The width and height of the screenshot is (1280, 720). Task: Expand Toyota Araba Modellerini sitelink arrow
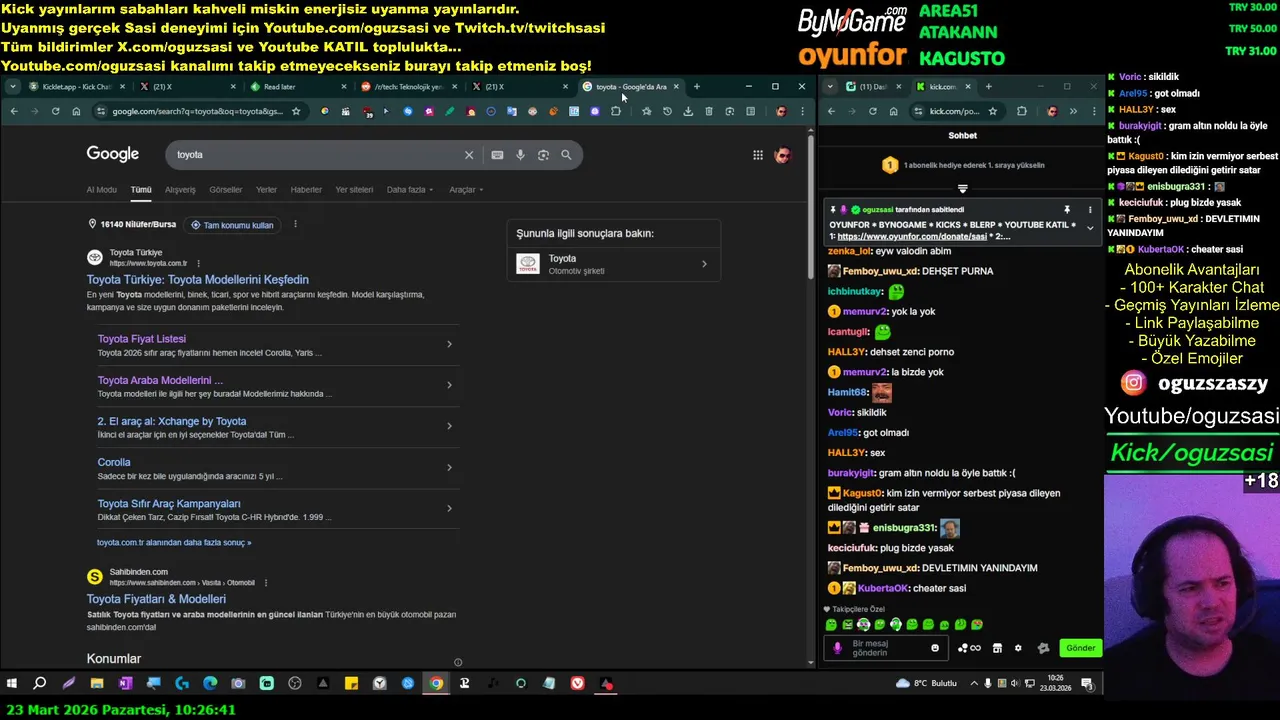click(449, 385)
